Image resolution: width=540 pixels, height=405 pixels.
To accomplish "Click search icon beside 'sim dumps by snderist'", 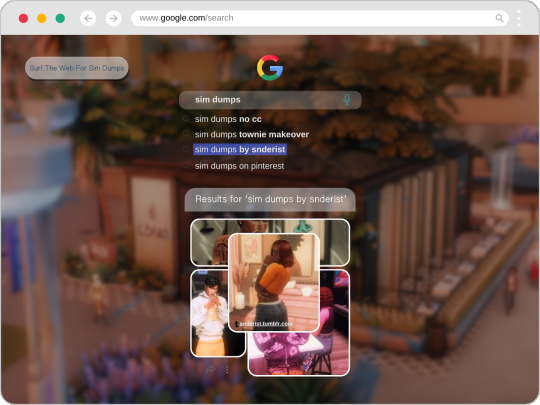I will pyautogui.click(x=186, y=149).
